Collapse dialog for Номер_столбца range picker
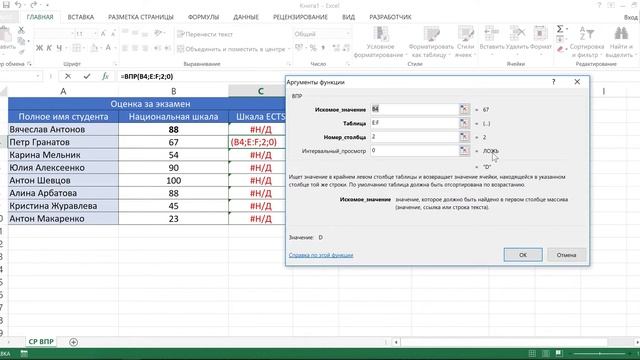 (464, 137)
